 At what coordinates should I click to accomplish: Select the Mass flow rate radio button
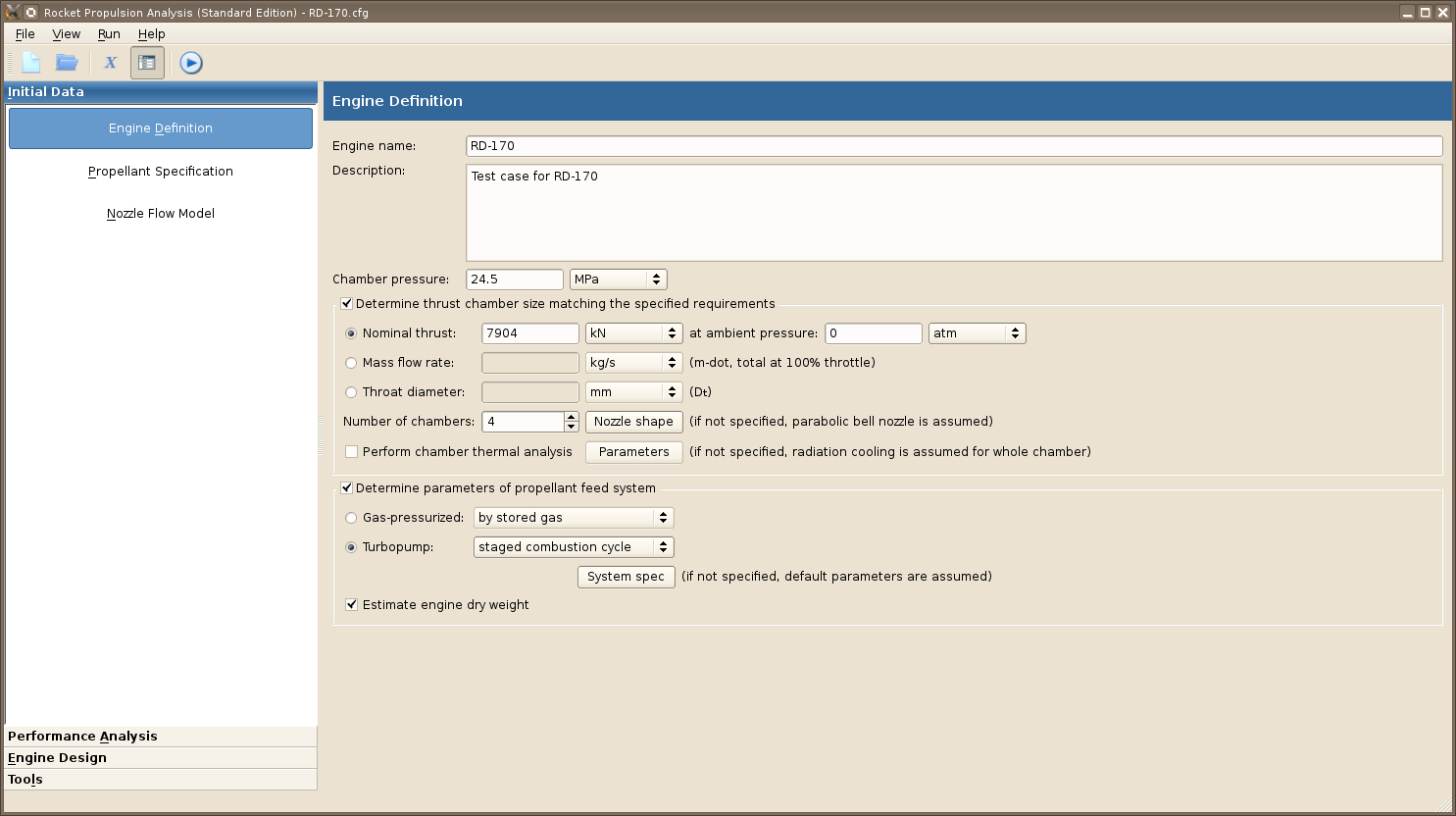pyautogui.click(x=351, y=363)
